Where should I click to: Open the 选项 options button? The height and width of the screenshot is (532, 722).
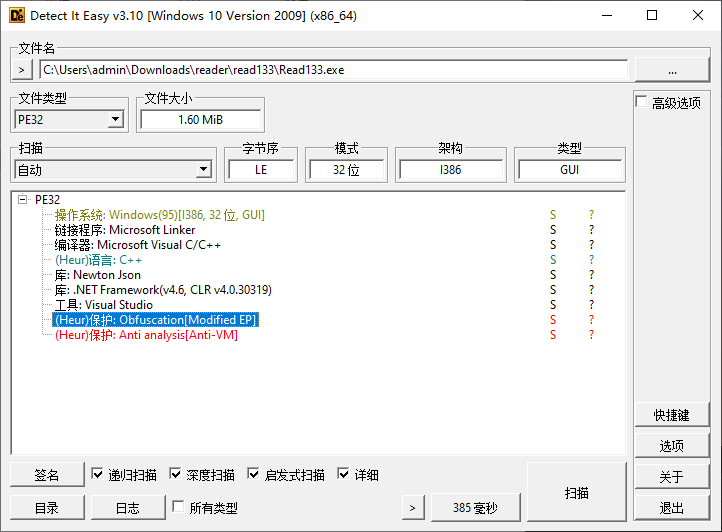click(672, 446)
